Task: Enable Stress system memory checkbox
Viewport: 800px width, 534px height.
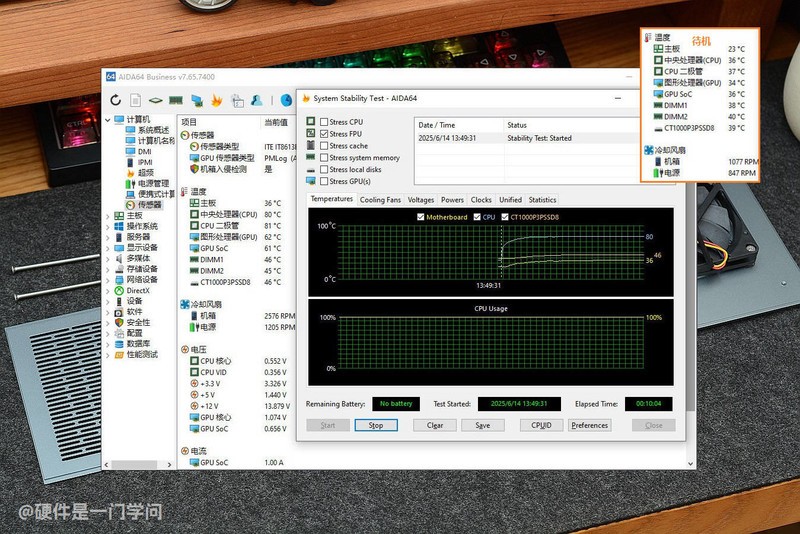Action: click(323, 158)
